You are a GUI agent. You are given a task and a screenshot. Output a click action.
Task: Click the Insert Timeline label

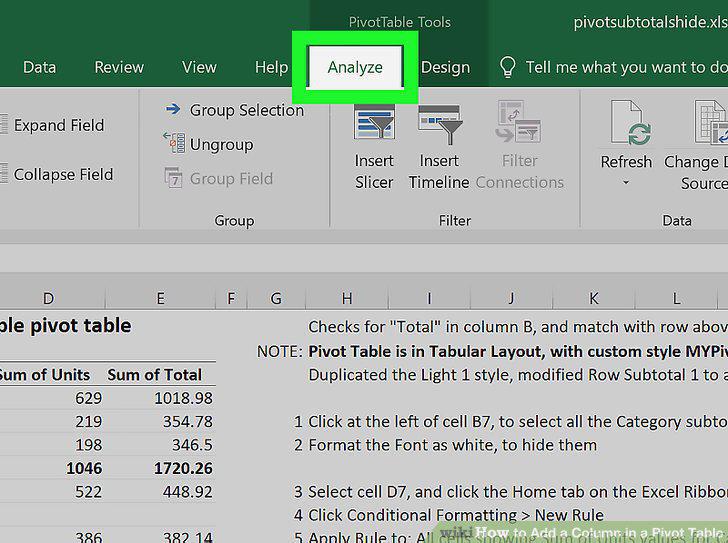(x=439, y=172)
